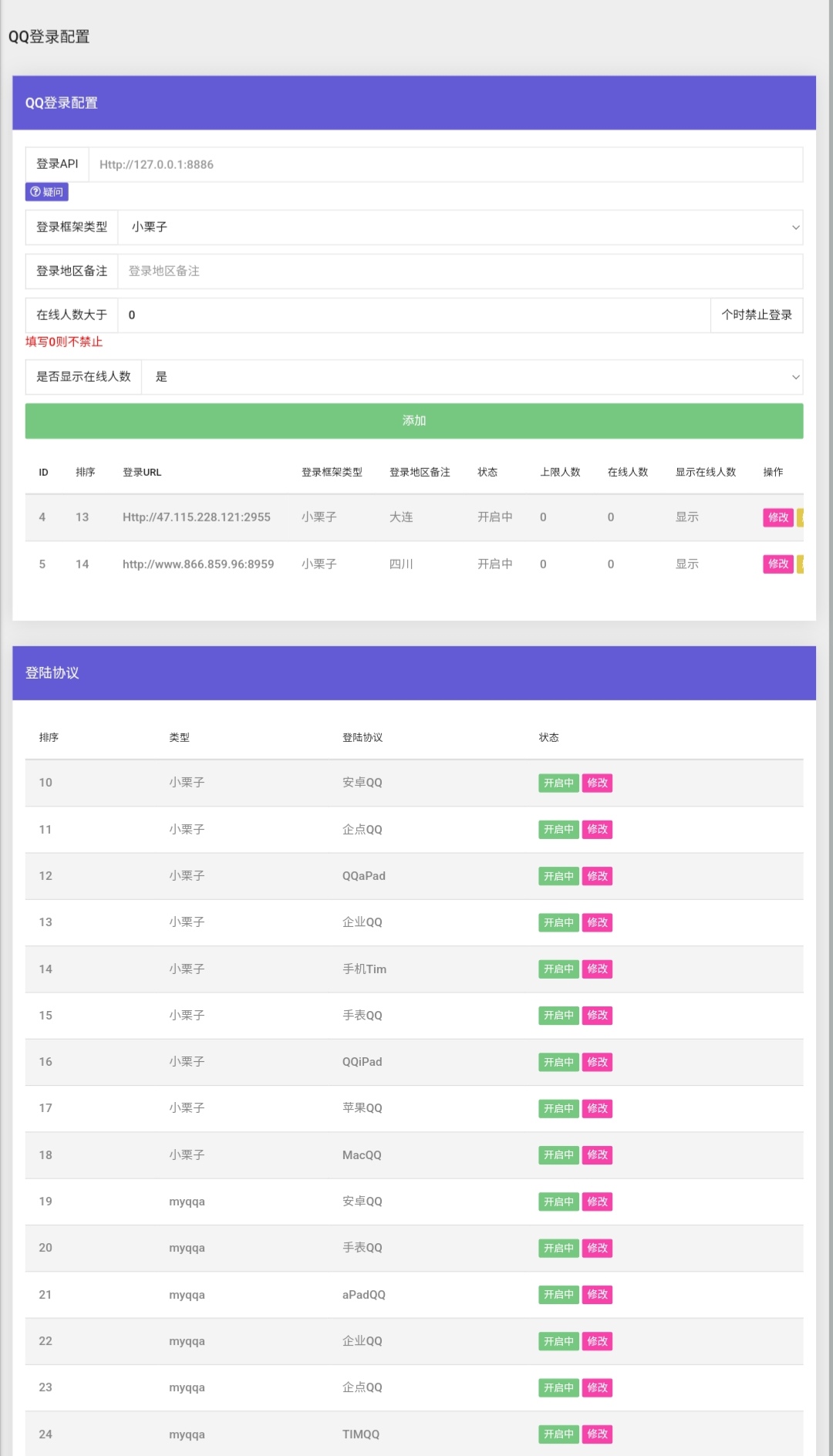
Task: Click 修改 for the TIMQQ protocol
Action: [x=597, y=1434]
